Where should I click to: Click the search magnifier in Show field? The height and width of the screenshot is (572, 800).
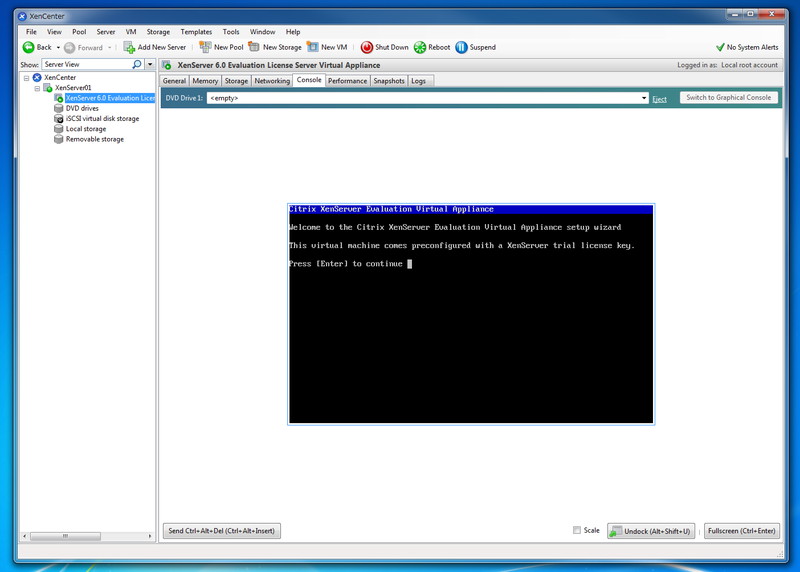[x=137, y=64]
